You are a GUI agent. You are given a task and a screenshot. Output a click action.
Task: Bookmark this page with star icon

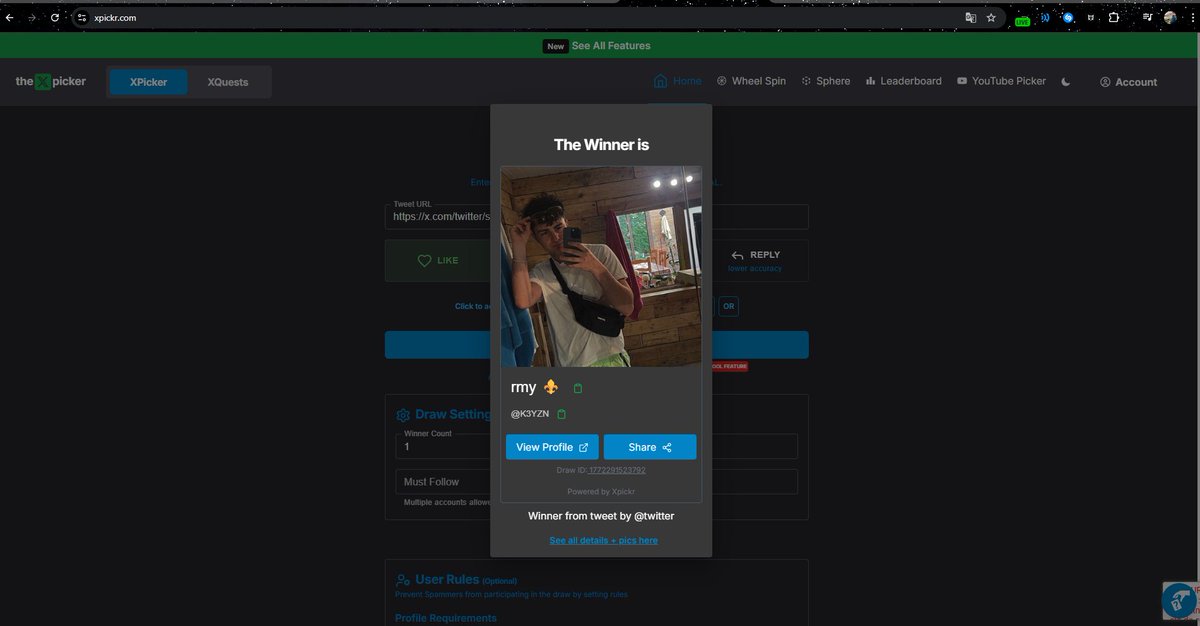[991, 18]
